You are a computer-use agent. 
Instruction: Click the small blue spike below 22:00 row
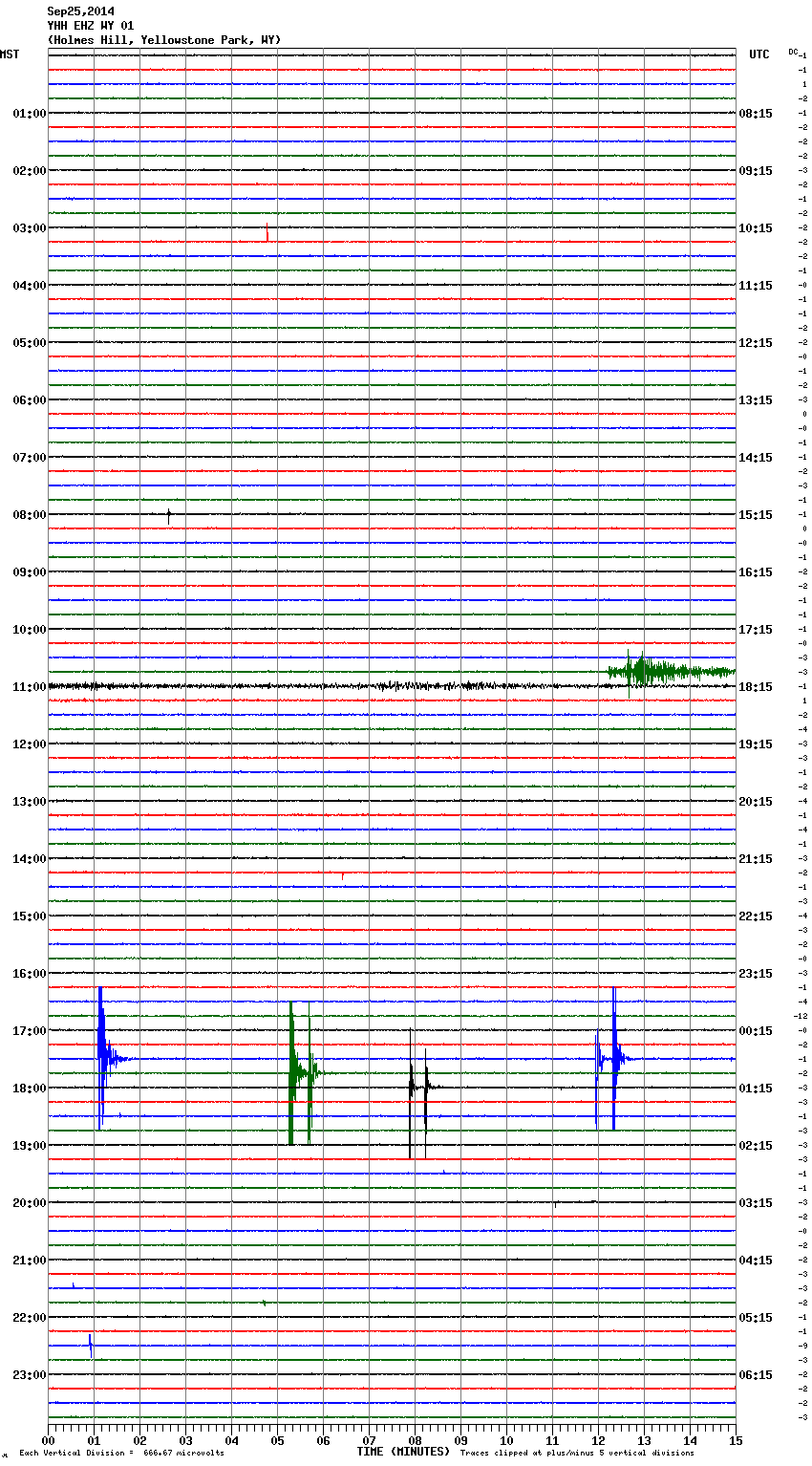tap(91, 1345)
